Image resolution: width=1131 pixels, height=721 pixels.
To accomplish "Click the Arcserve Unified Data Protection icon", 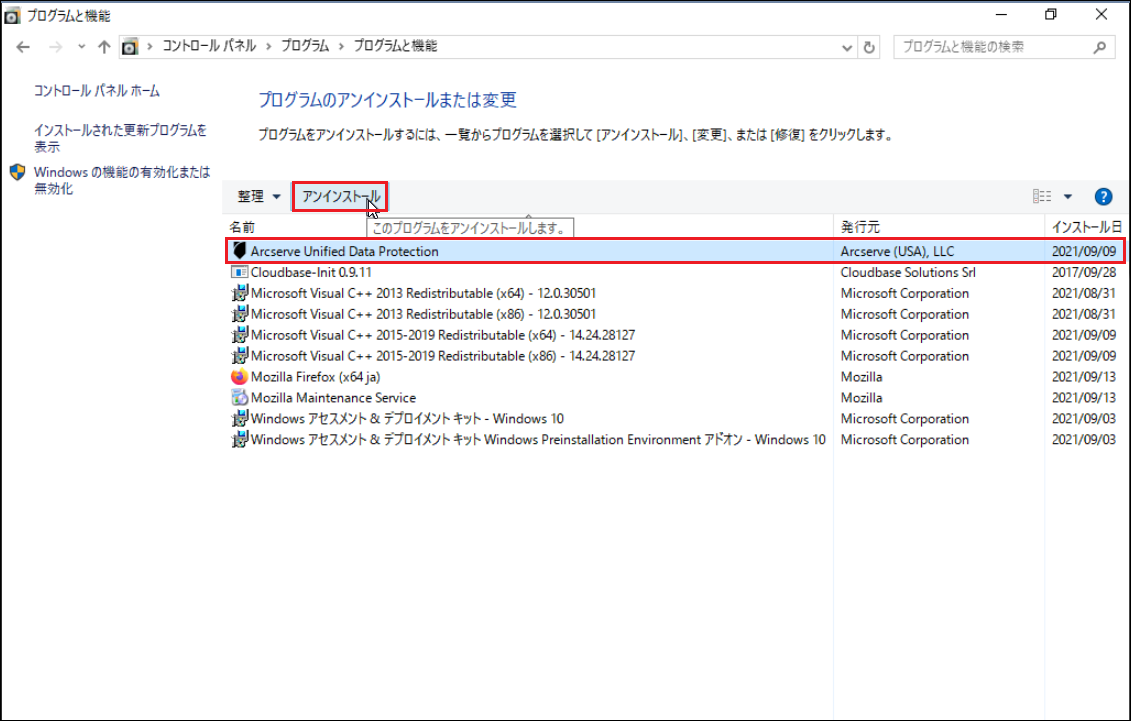I will 239,250.
